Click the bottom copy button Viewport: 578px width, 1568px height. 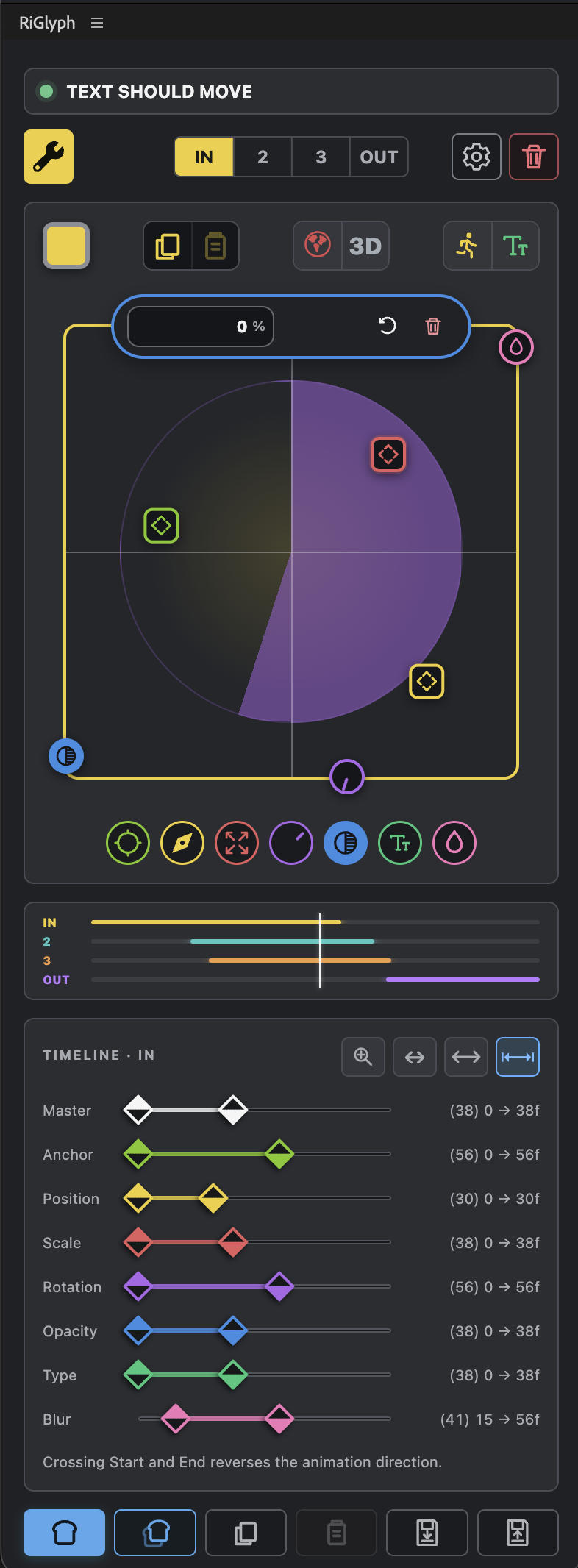coord(246,1533)
